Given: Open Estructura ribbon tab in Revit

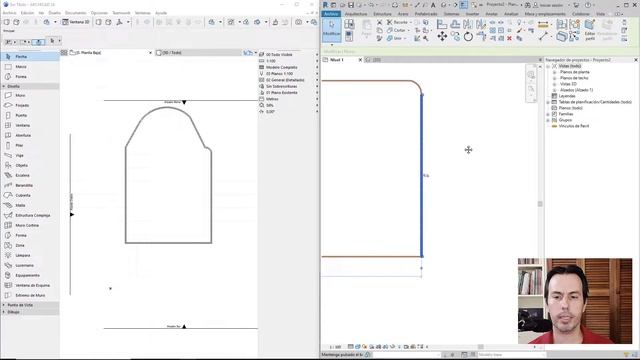Looking at the screenshot, I should click(x=382, y=14).
